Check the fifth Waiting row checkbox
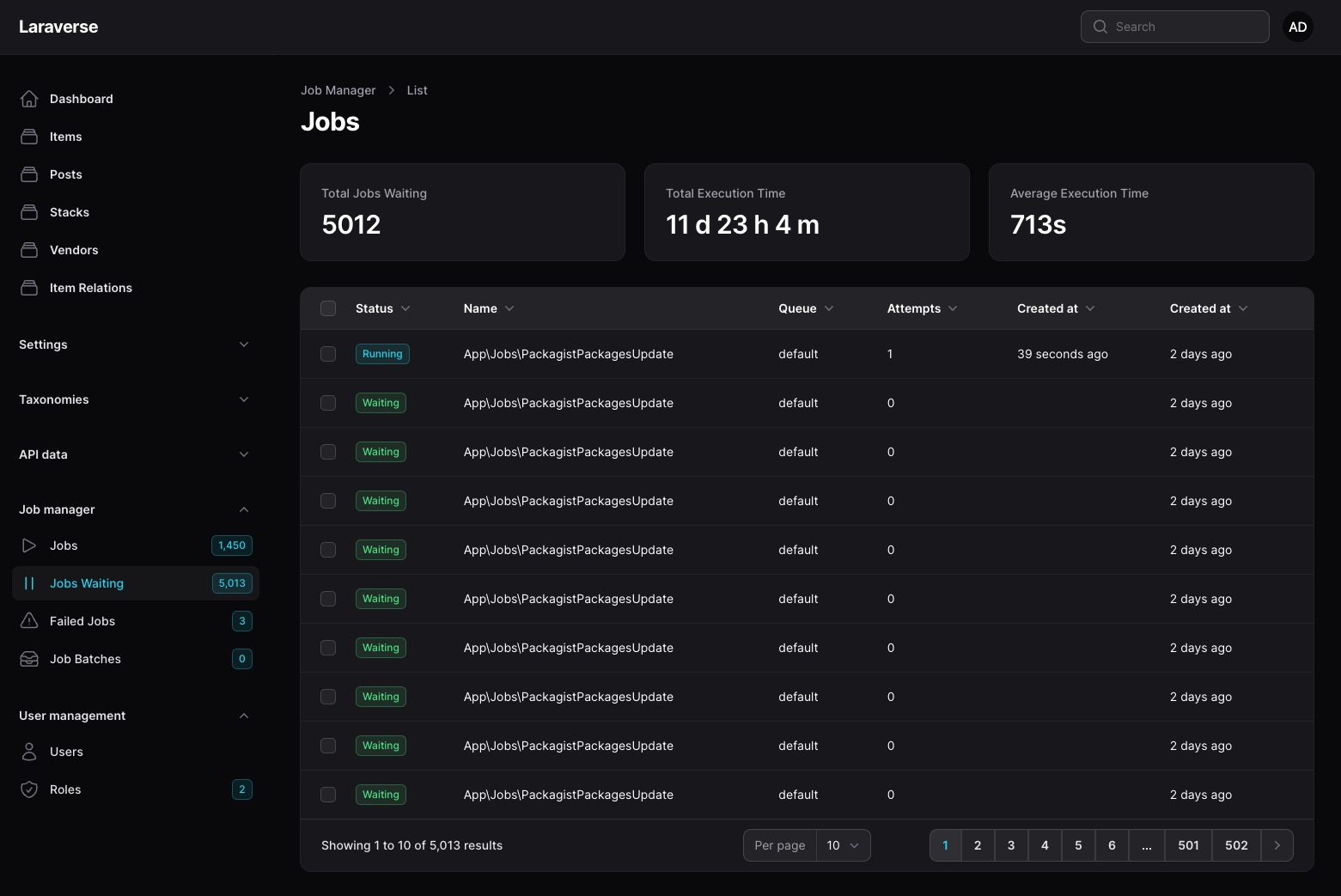The image size is (1341, 896). (x=328, y=599)
